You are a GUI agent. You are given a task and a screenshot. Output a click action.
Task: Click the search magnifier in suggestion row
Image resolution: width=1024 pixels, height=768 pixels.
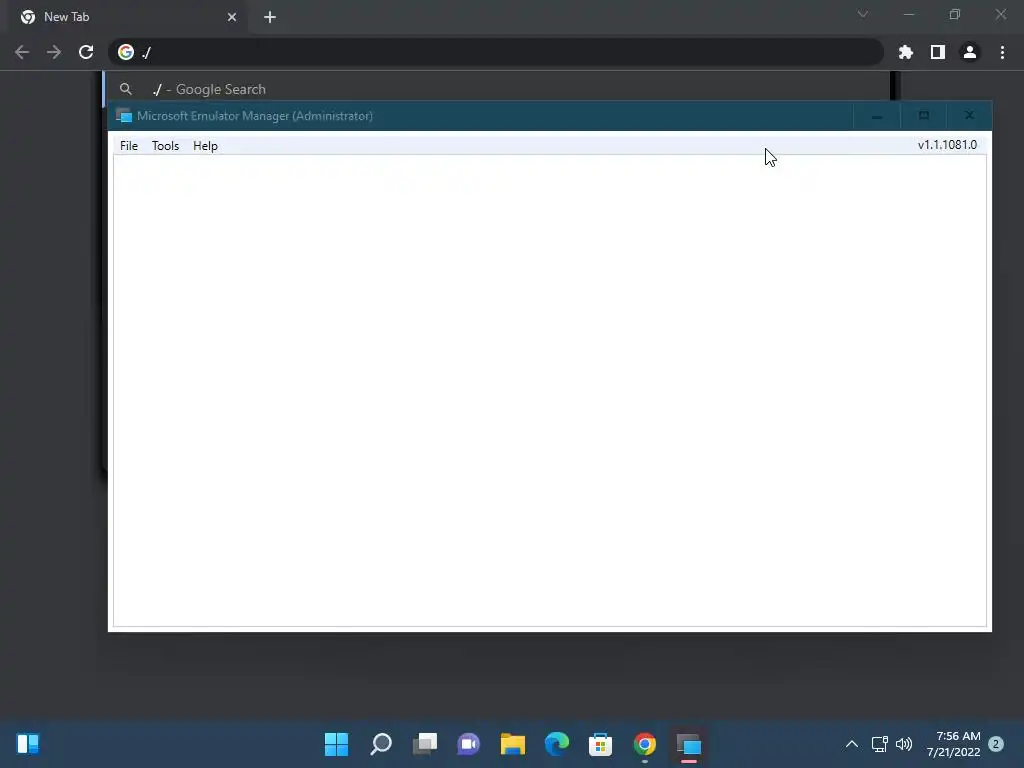point(126,89)
